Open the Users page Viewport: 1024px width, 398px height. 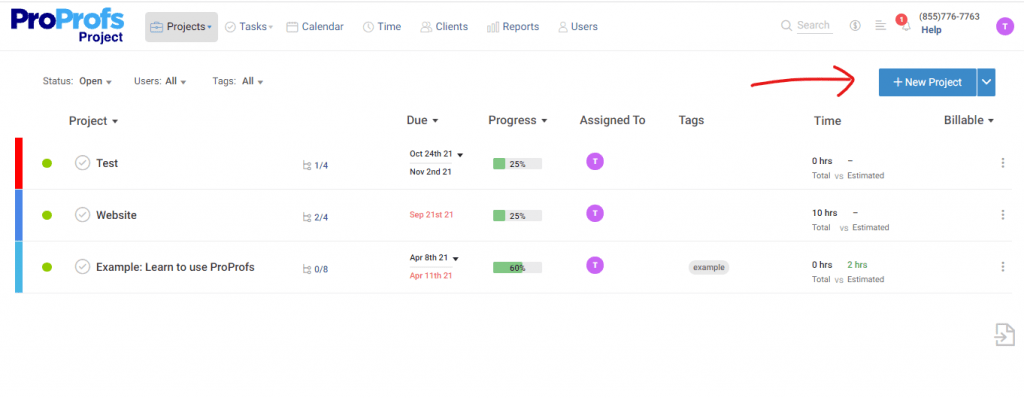(x=578, y=27)
